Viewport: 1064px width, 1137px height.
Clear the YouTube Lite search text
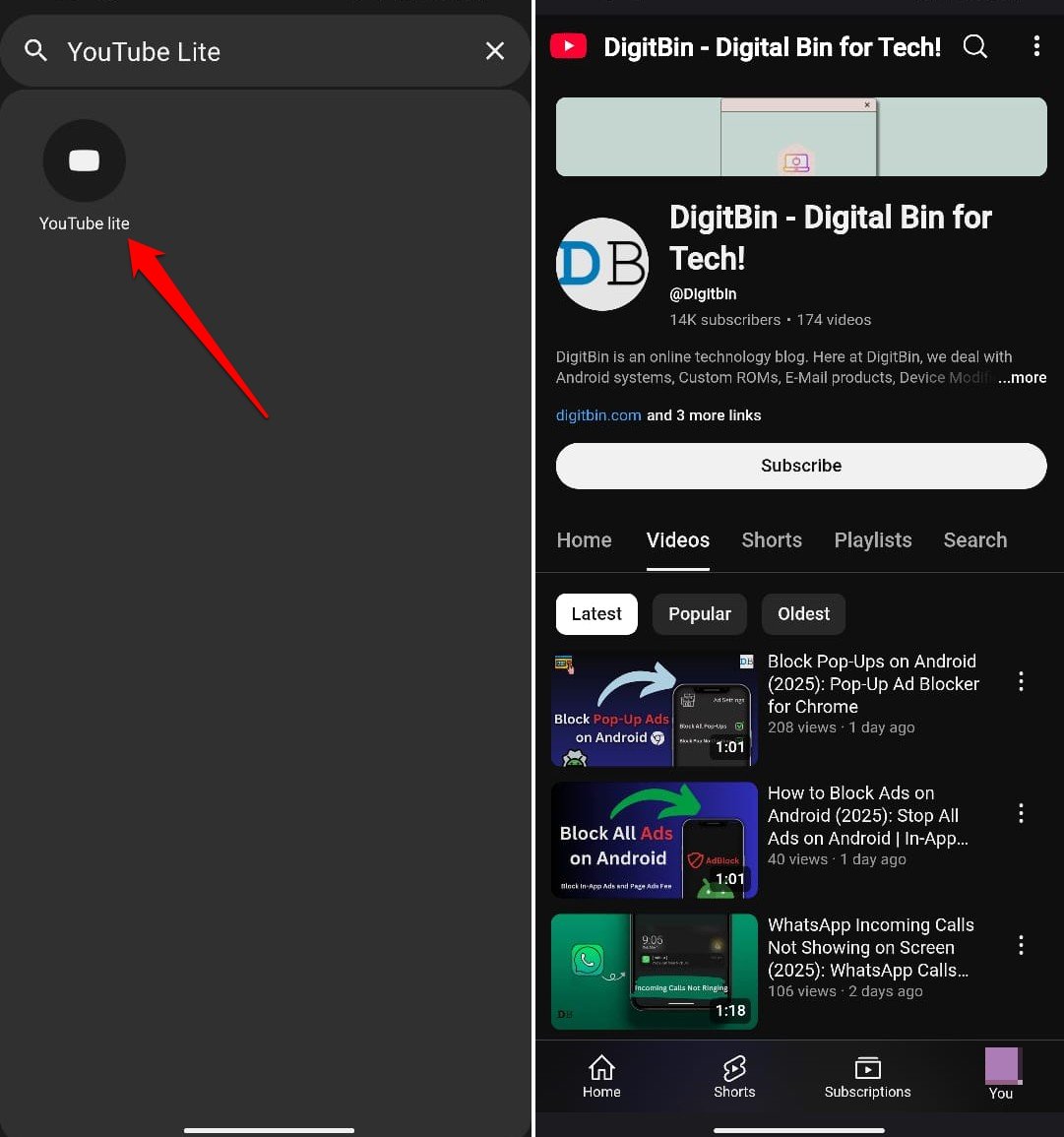click(x=495, y=51)
